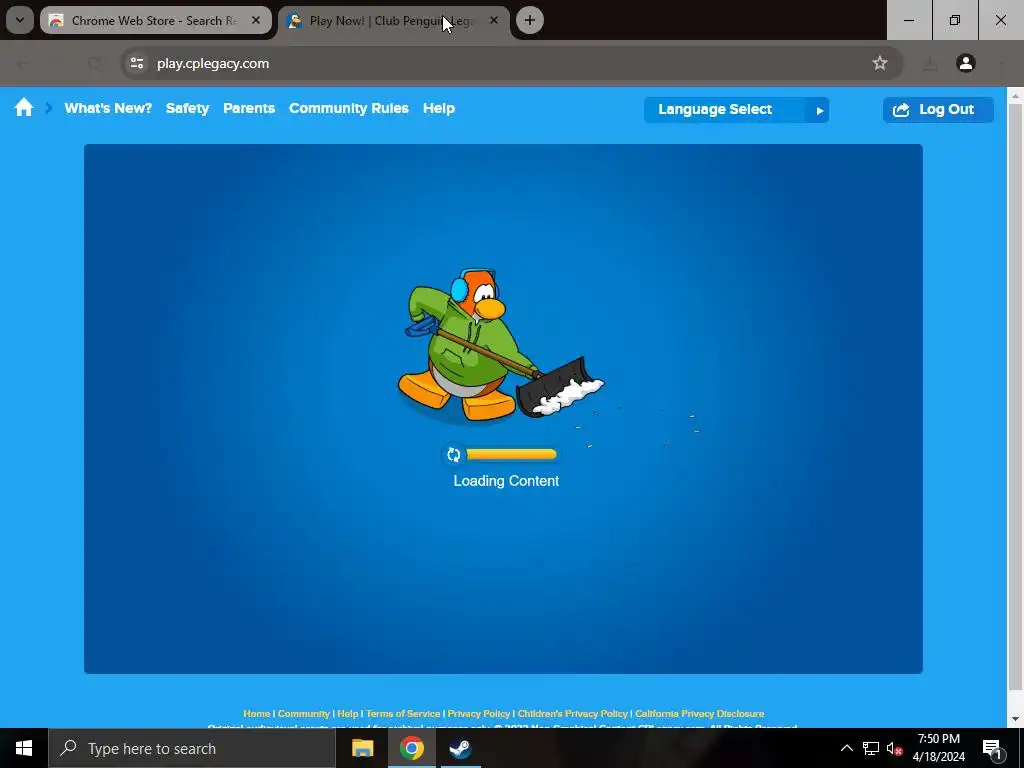Screen dimensions: 1024x768
Task: Open the Help page in top navigation
Action: pyautogui.click(x=439, y=108)
